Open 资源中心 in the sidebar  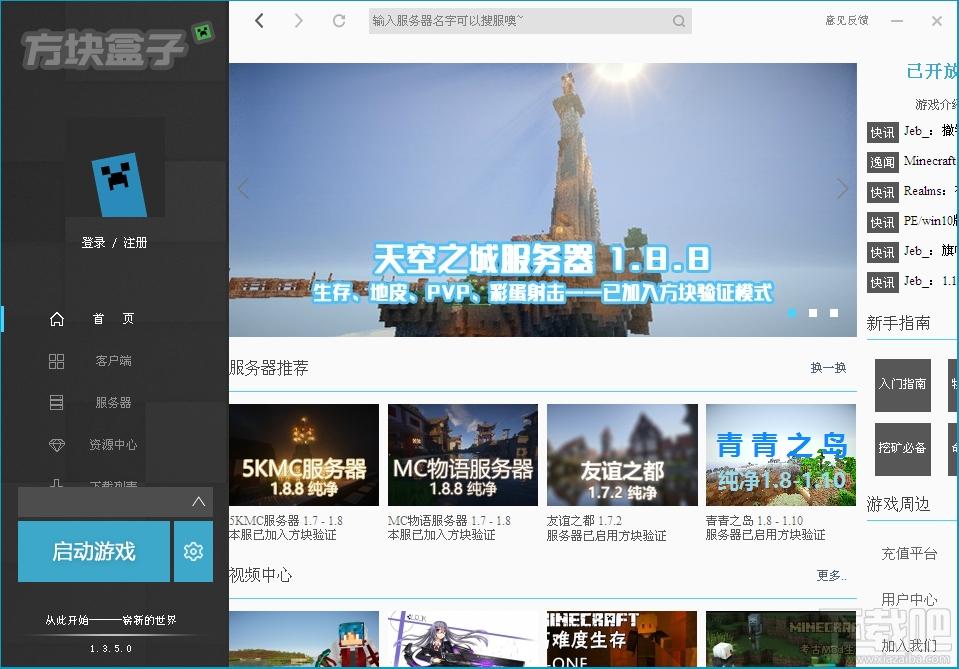point(113,445)
